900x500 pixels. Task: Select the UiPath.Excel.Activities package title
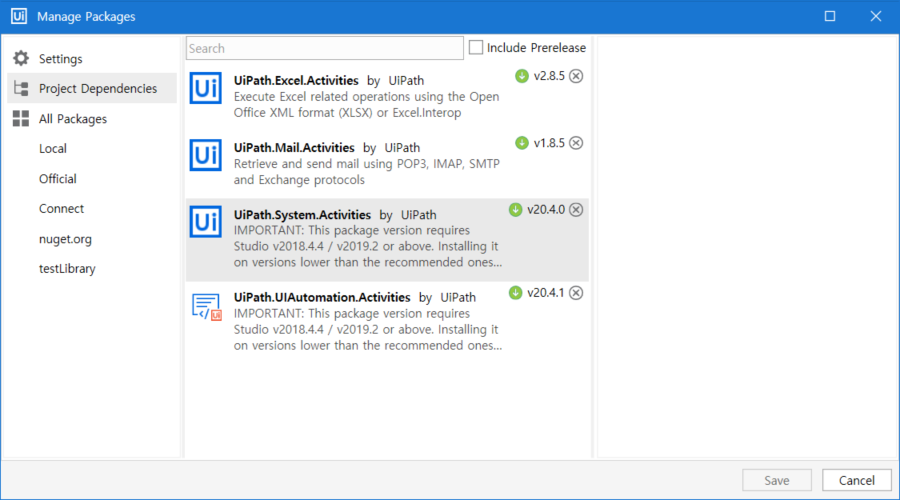(296, 80)
